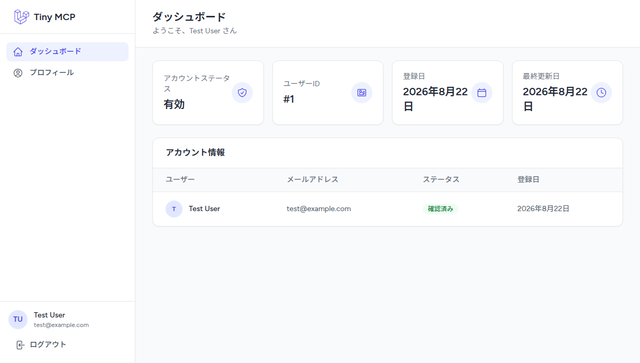Click the 登録日 card date value
Screen dimensions: 640x363
(x=435, y=99)
